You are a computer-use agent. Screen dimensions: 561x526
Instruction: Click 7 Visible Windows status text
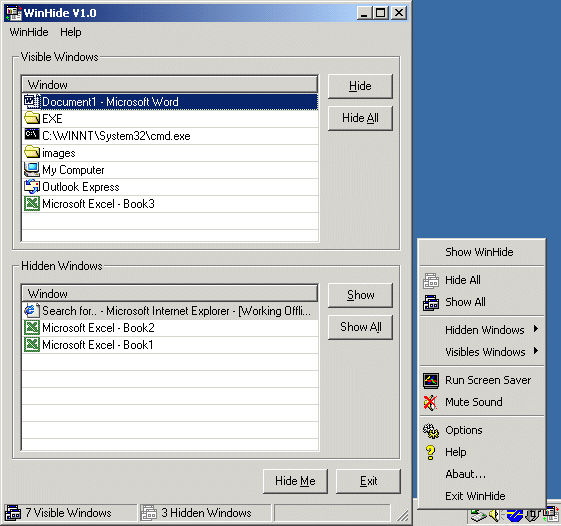[x=68, y=513]
